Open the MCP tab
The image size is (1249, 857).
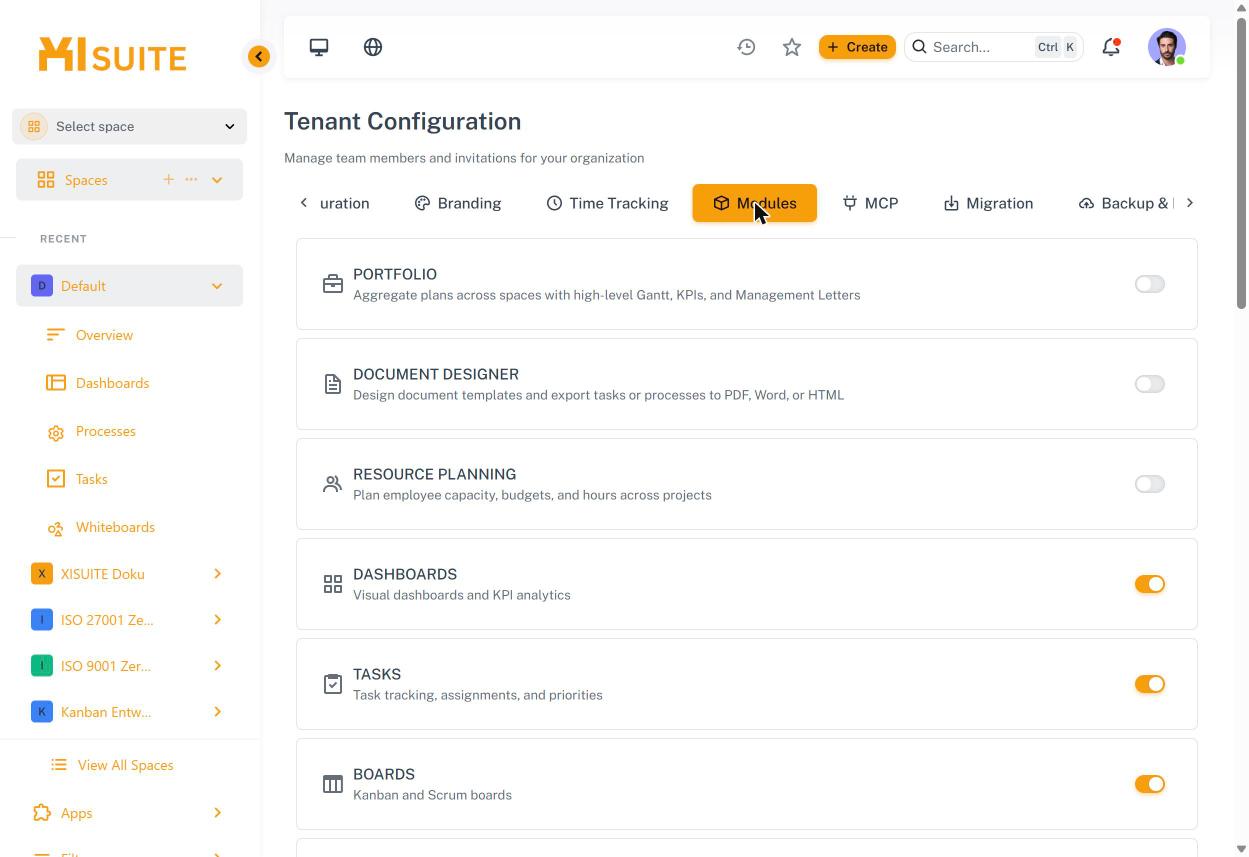pyautogui.click(x=870, y=203)
